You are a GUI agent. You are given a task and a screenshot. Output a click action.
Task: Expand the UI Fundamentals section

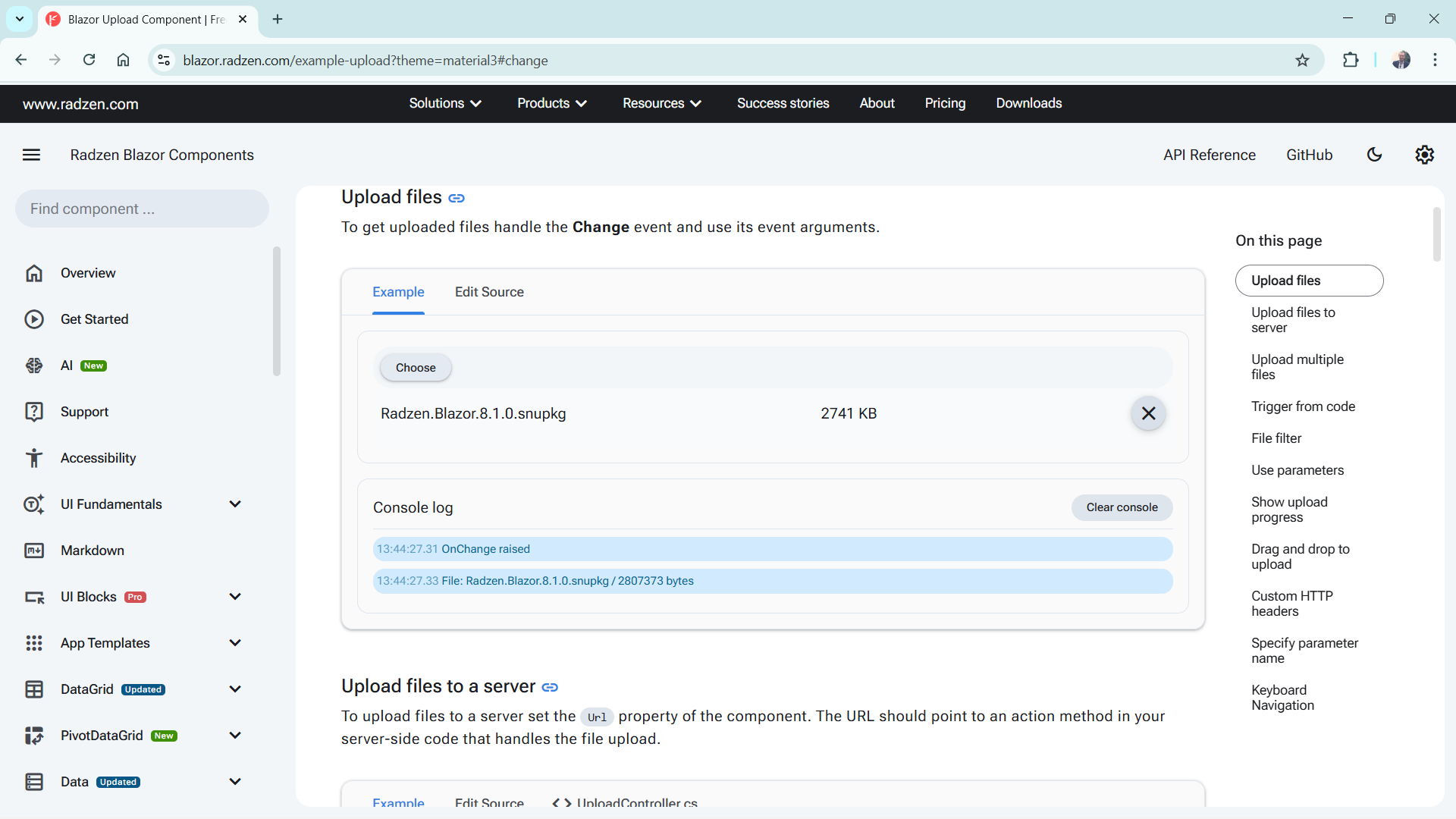[235, 504]
